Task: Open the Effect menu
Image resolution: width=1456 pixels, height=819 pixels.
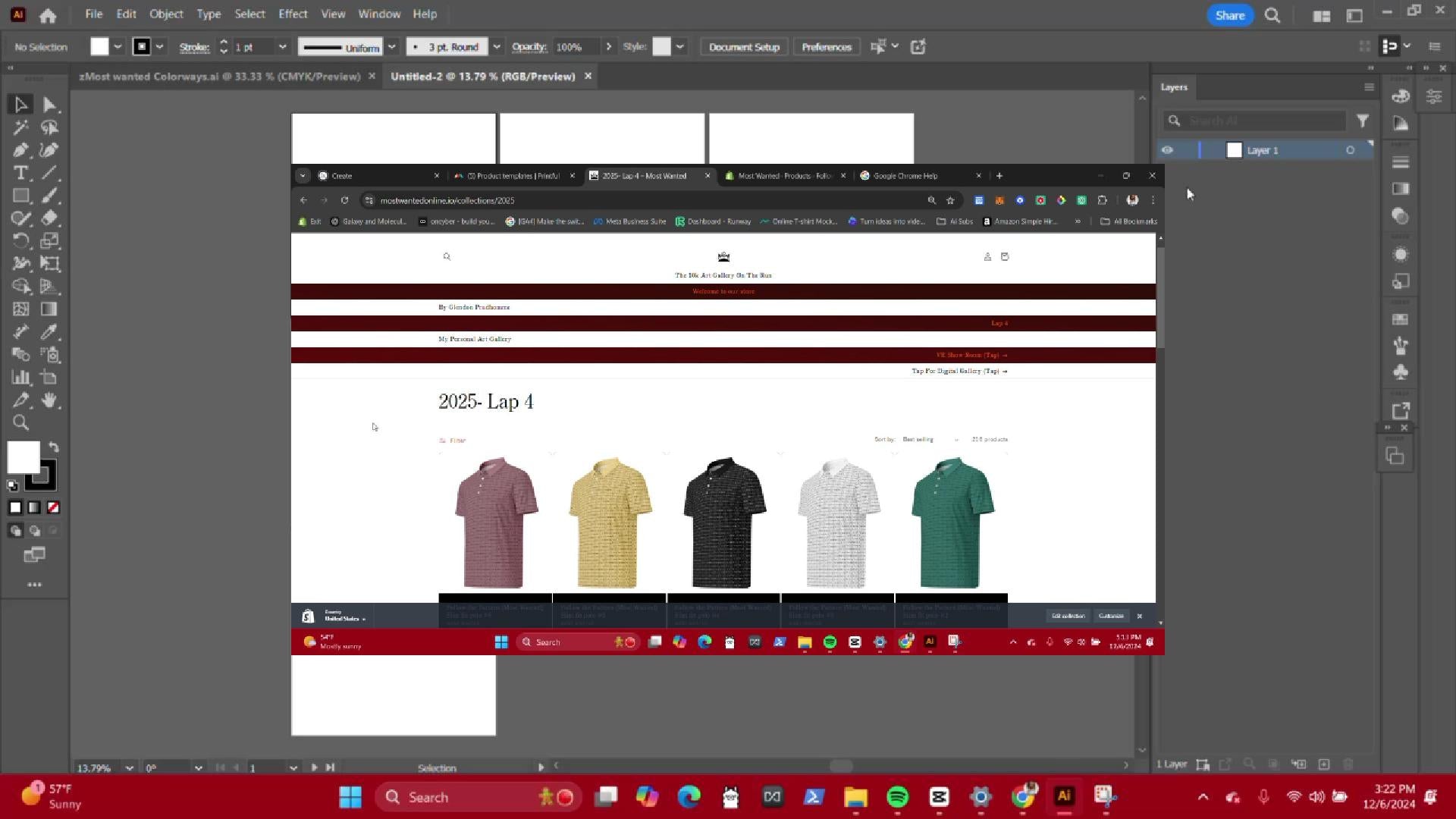Action: point(293,14)
